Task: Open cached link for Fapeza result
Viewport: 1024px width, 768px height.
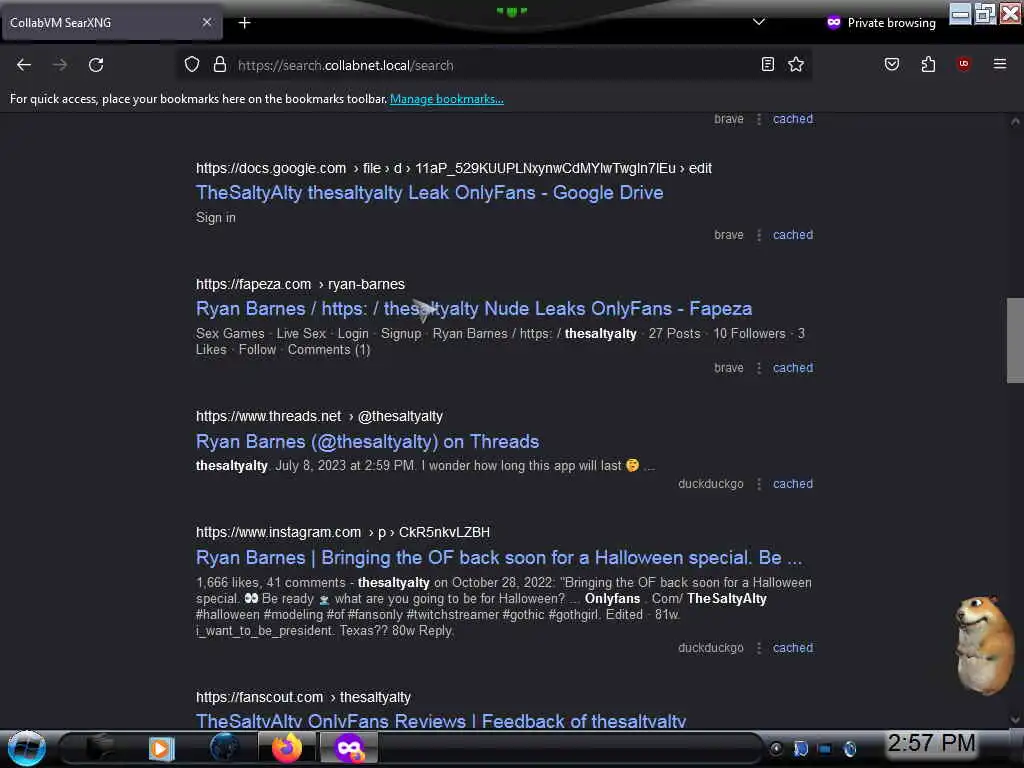Action: click(x=793, y=368)
